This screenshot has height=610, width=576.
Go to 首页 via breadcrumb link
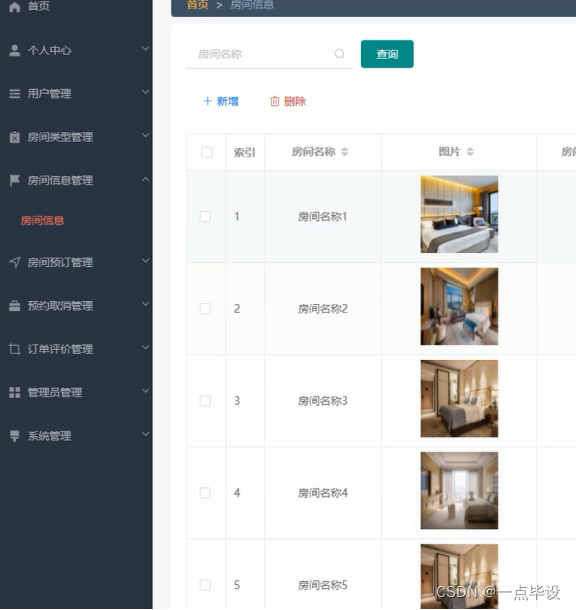pyautogui.click(x=198, y=5)
